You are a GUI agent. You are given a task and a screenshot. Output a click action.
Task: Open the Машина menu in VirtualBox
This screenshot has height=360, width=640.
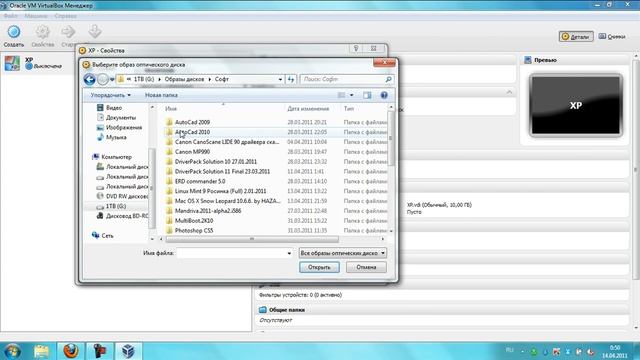pyautogui.click(x=36, y=16)
